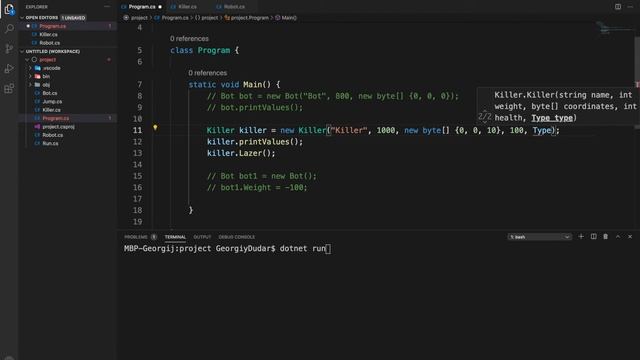Select the Terminal panel tab
The width and height of the screenshot is (640, 360).
pyautogui.click(x=175, y=237)
